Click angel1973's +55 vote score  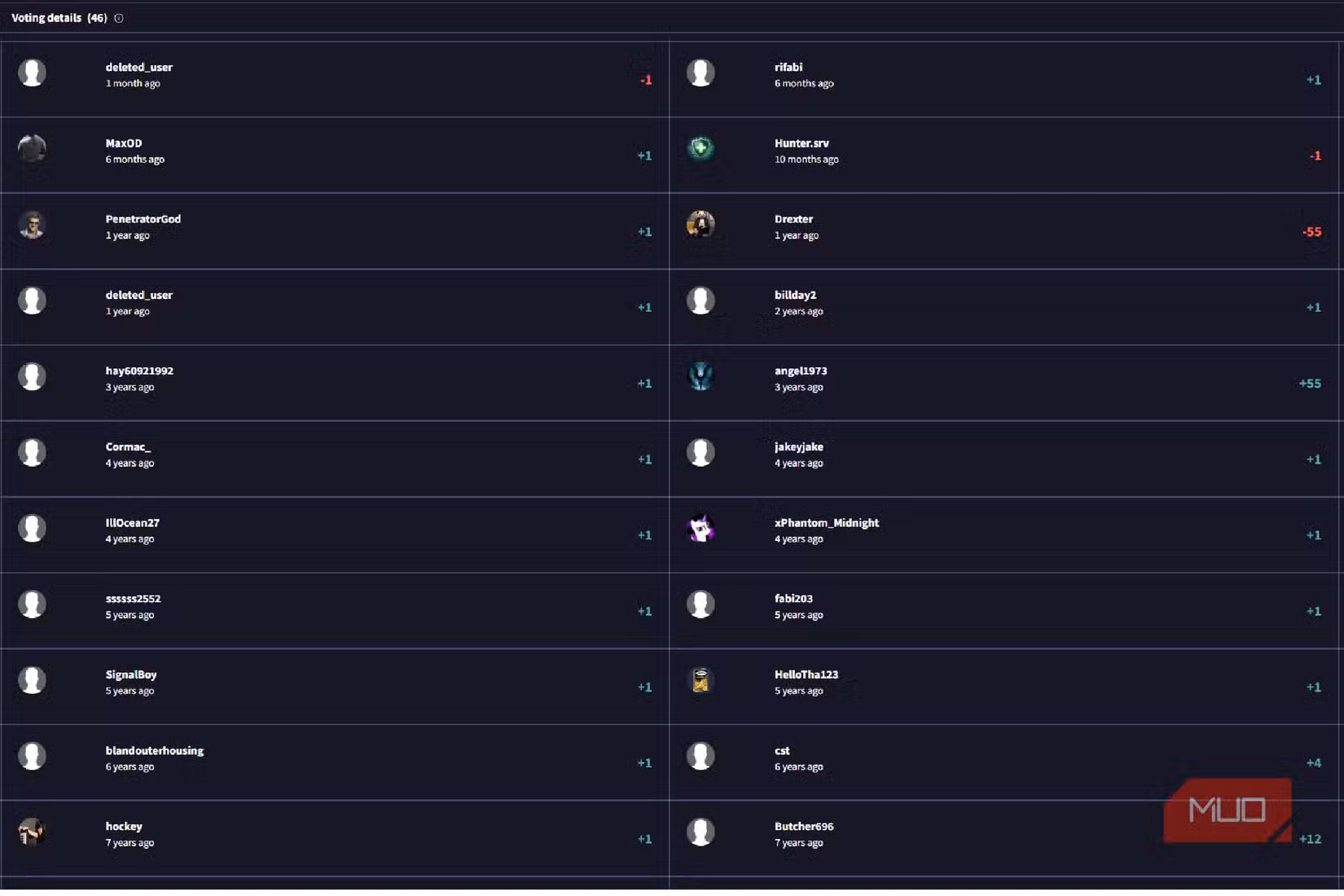[x=1310, y=384]
